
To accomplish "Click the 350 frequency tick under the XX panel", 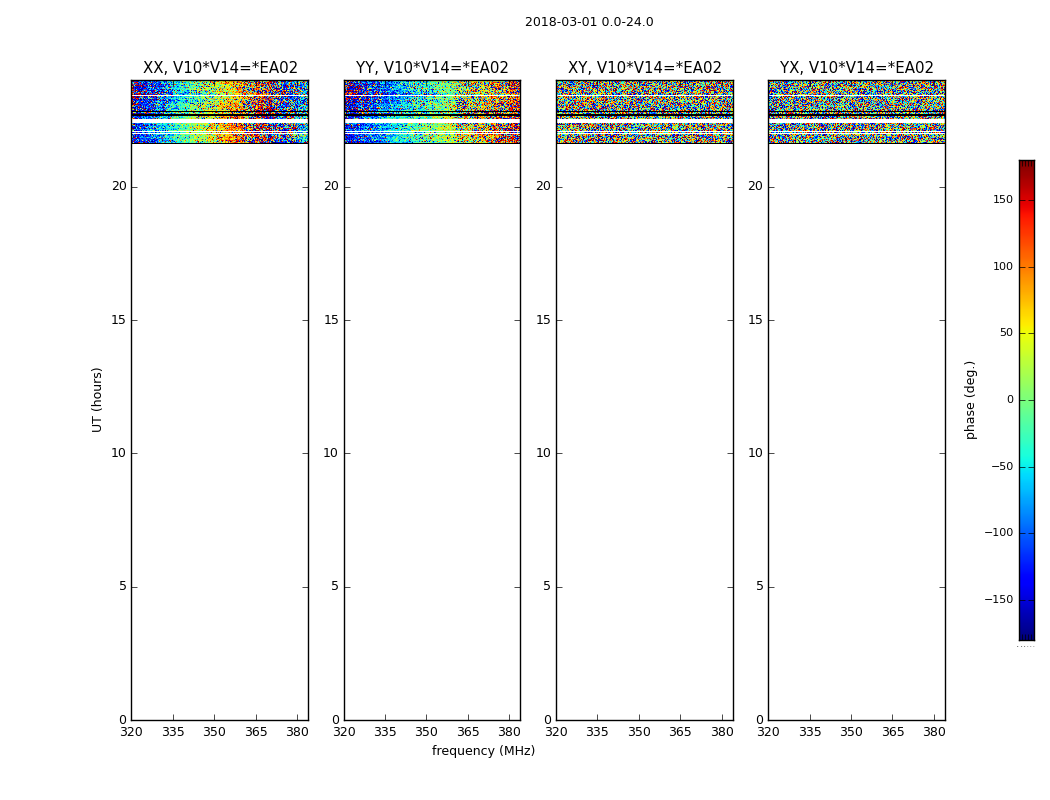I will tap(214, 732).
